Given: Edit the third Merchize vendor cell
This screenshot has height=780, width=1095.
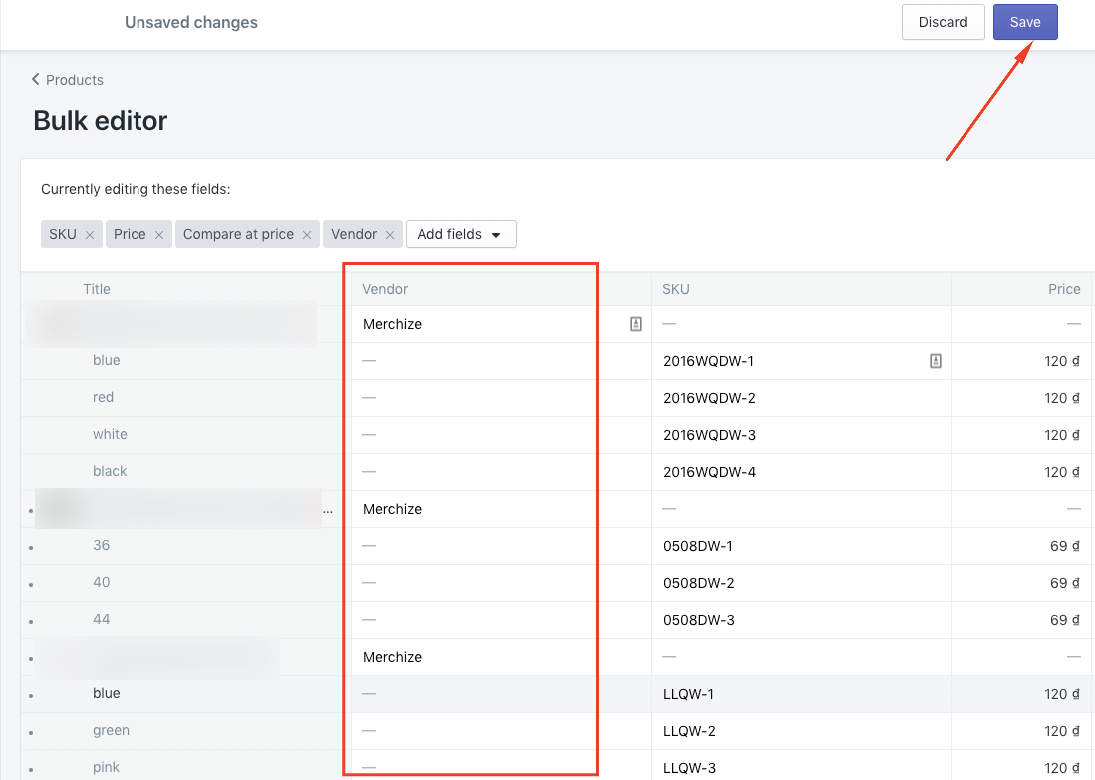Looking at the screenshot, I should click(501, 657).
